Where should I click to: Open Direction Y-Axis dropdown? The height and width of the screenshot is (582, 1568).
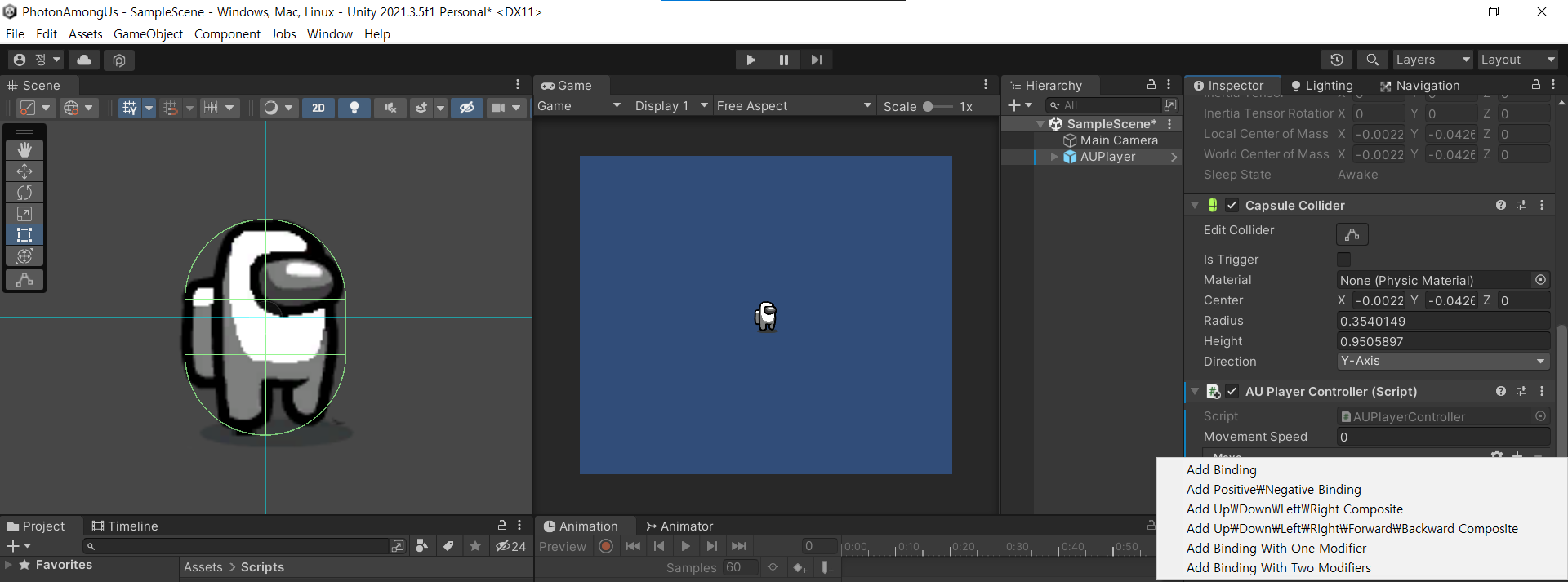(x=1443, y=362)
